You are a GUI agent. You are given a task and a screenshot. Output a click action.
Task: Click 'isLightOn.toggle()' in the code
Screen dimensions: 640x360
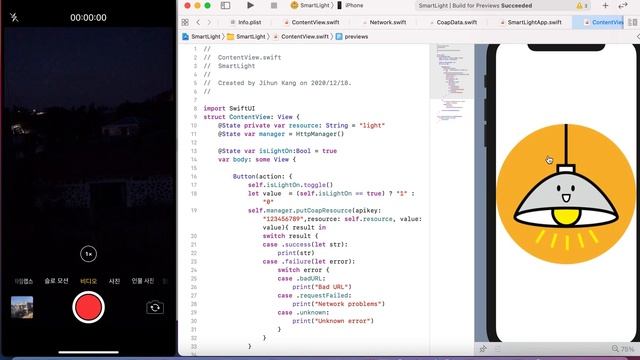300,185
